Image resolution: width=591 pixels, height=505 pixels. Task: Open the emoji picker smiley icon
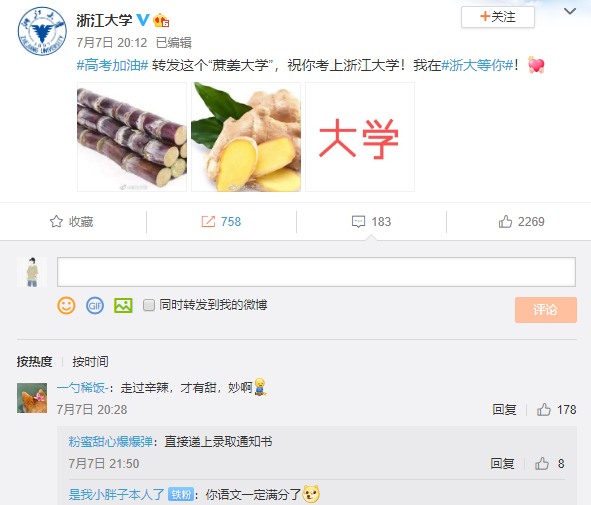click(66, 305)
